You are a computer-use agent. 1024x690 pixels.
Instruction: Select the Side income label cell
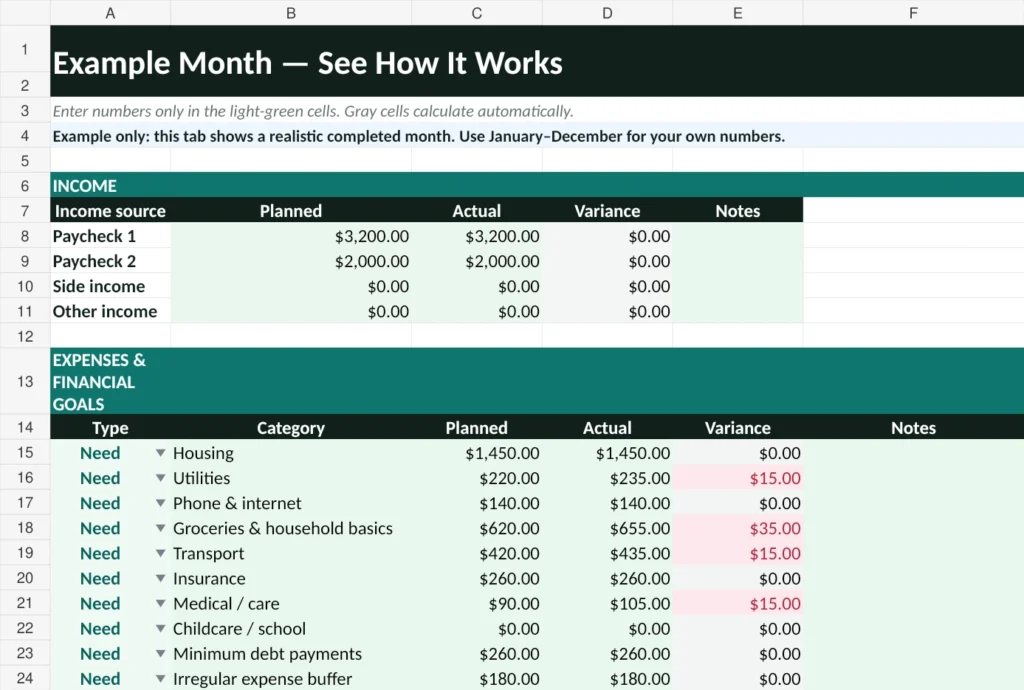[x=110, y=286]
